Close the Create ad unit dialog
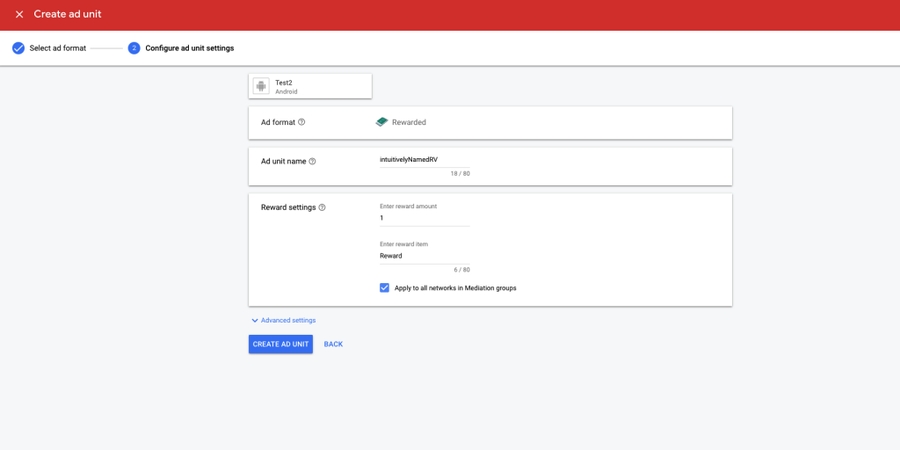This screenshot has height=450, width=900. pyautogui.click(x=19, y=14)
